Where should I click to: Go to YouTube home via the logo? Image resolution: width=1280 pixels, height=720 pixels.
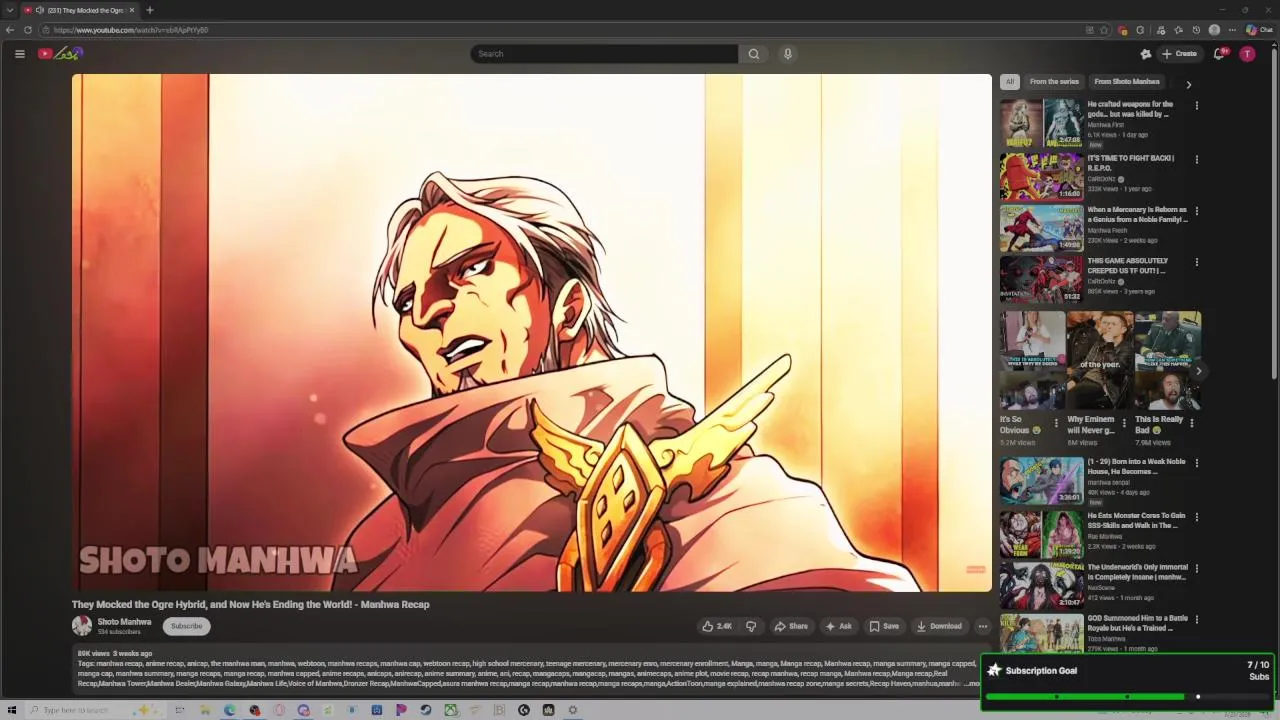tap(60, 54)
